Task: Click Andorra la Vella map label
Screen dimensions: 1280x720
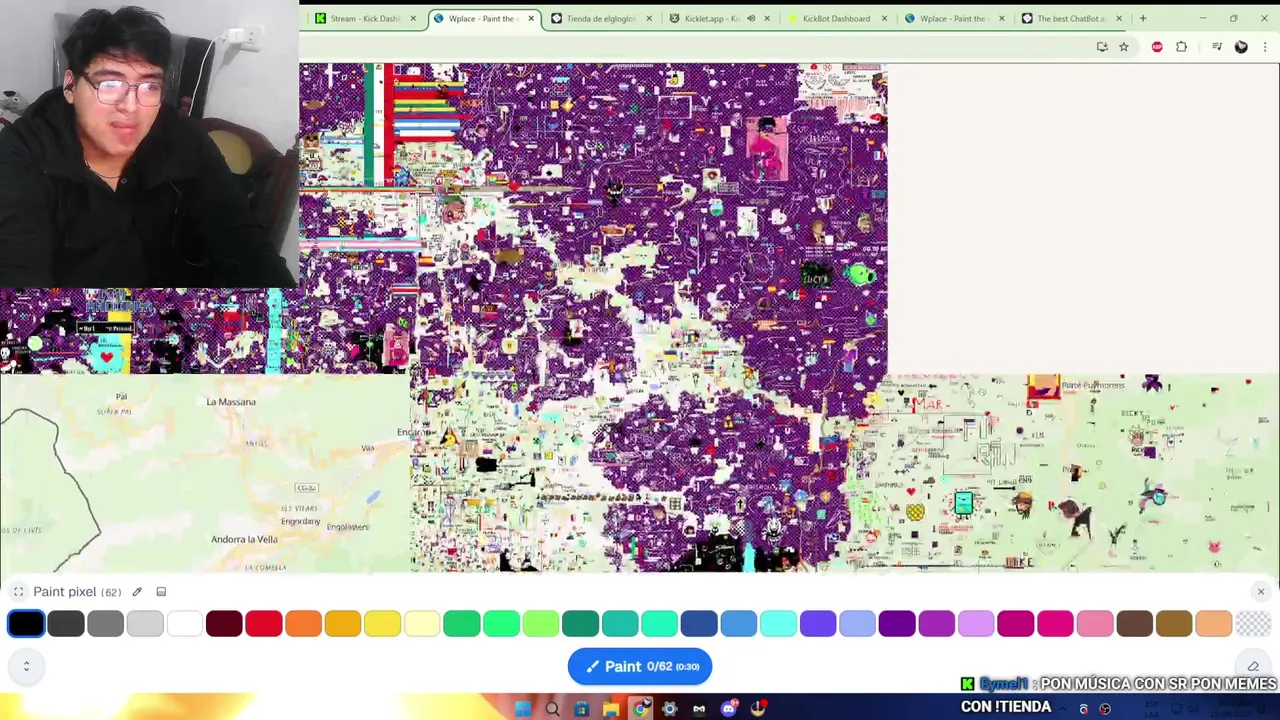Action: pos(244,540)
